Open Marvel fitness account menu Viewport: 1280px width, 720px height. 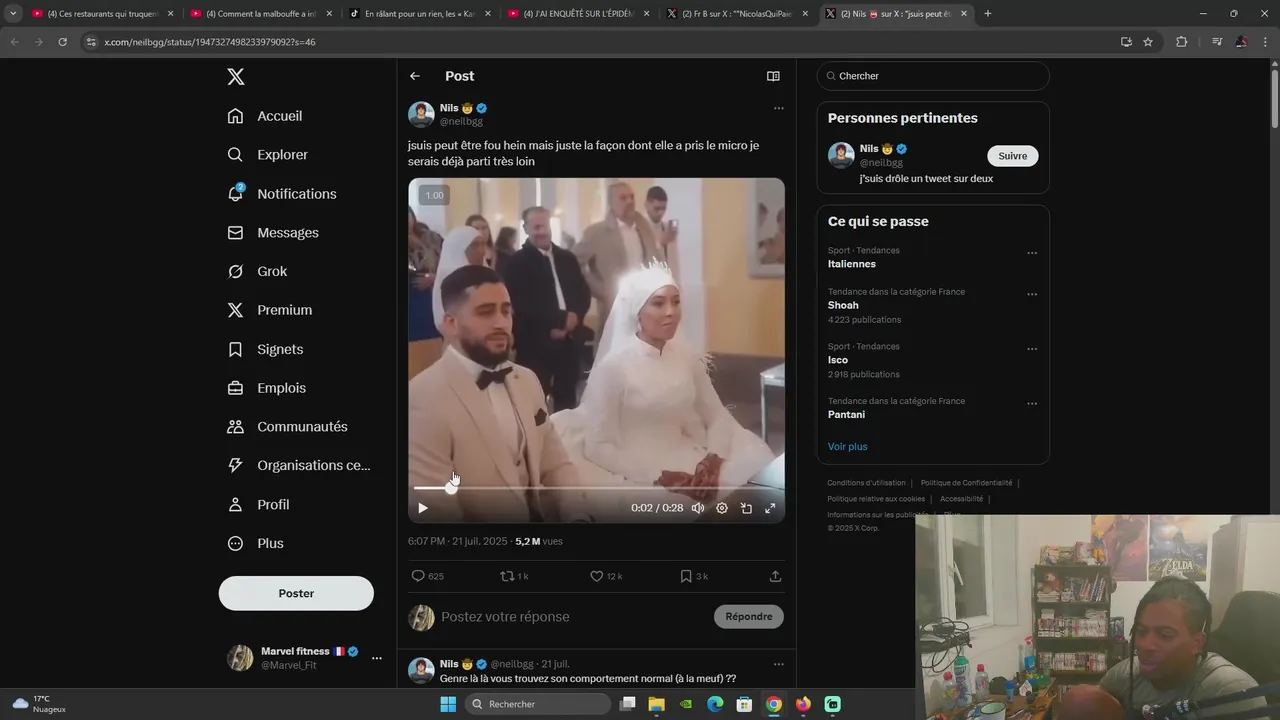306,657
